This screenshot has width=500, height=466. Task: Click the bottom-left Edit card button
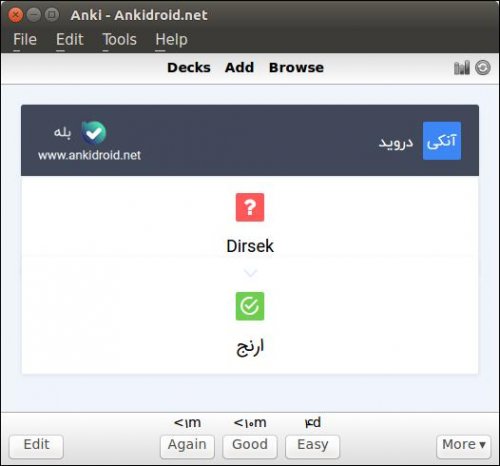[x=36, y=446]
